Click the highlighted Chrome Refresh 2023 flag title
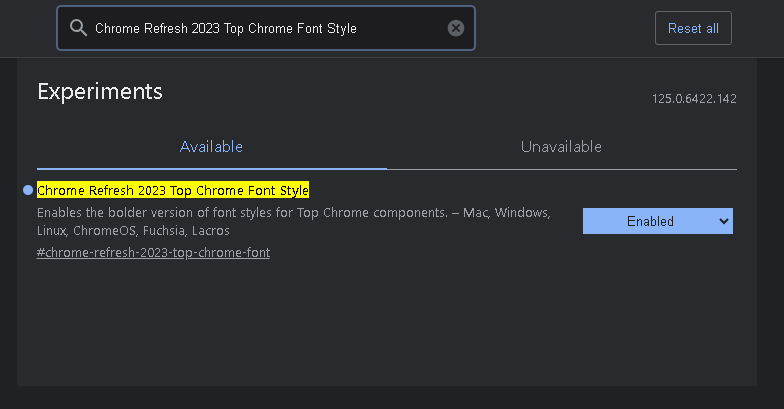The height and width of the screenshot is (409, 784). 173,190
